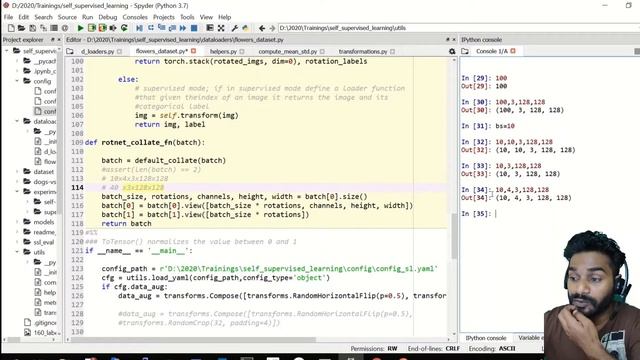
Task: Click line 114 in the editor
Action: 266,187
